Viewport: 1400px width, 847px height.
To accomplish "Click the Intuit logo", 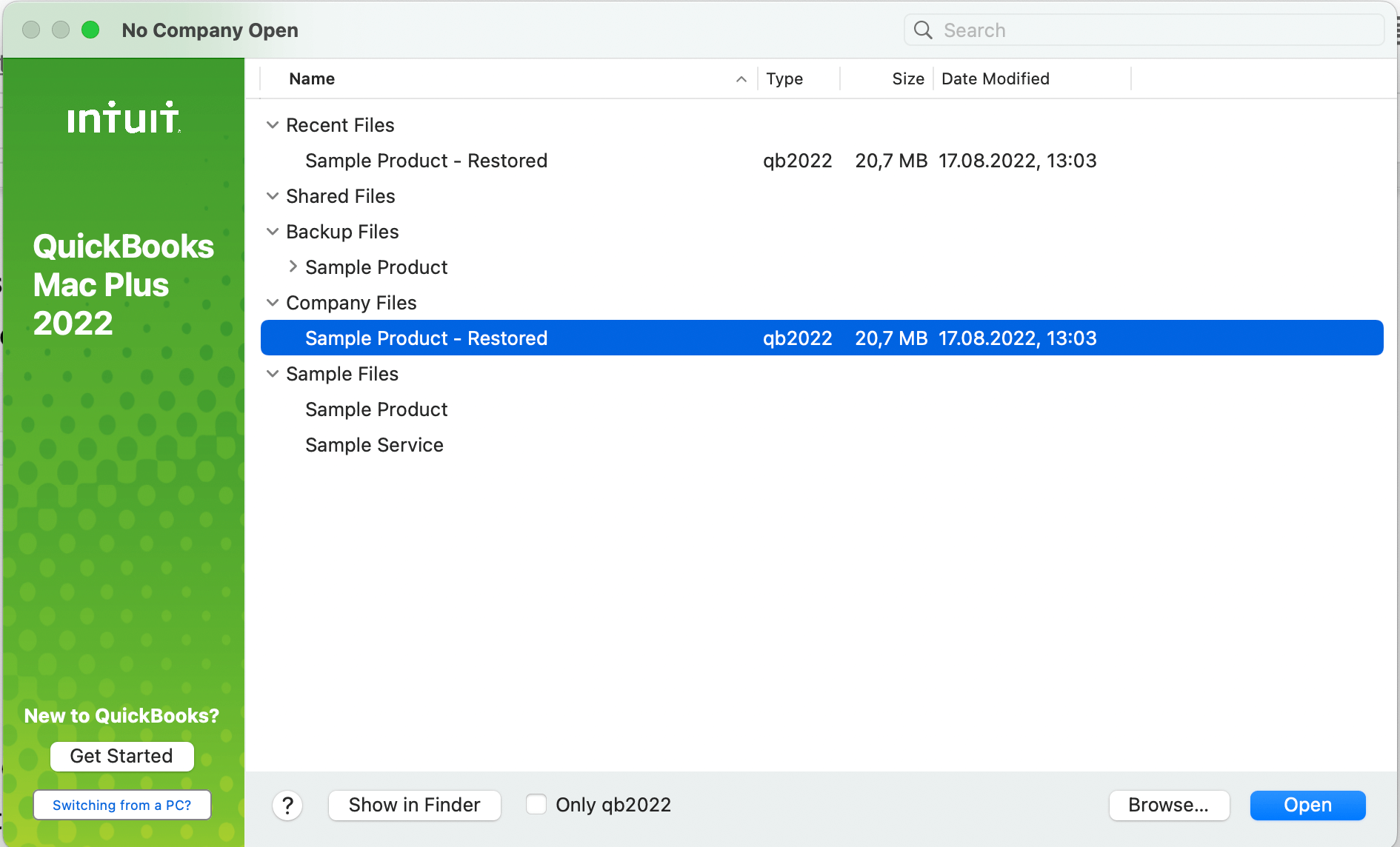I will pos(122,117).
